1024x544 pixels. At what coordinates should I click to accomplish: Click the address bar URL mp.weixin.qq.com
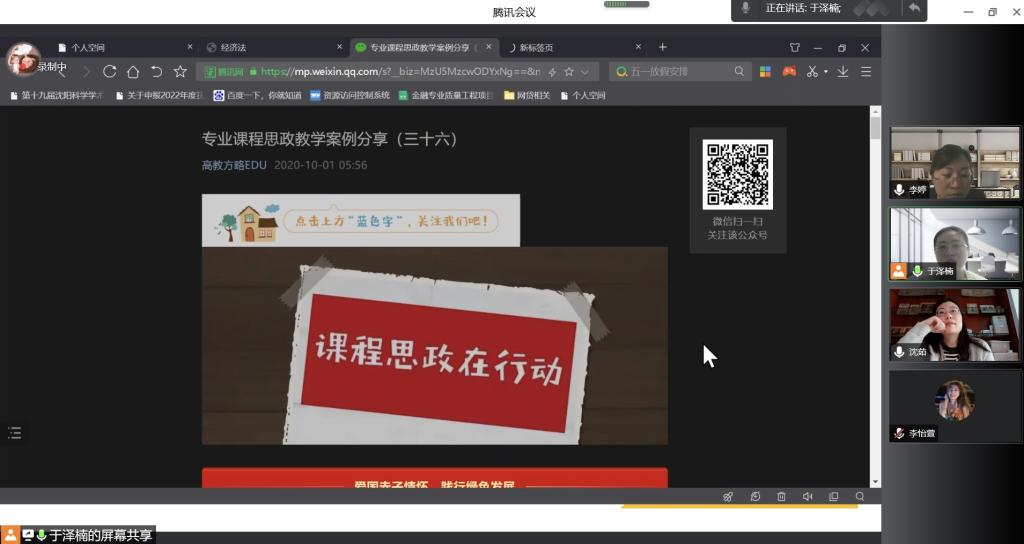click(x=400, y=72)
